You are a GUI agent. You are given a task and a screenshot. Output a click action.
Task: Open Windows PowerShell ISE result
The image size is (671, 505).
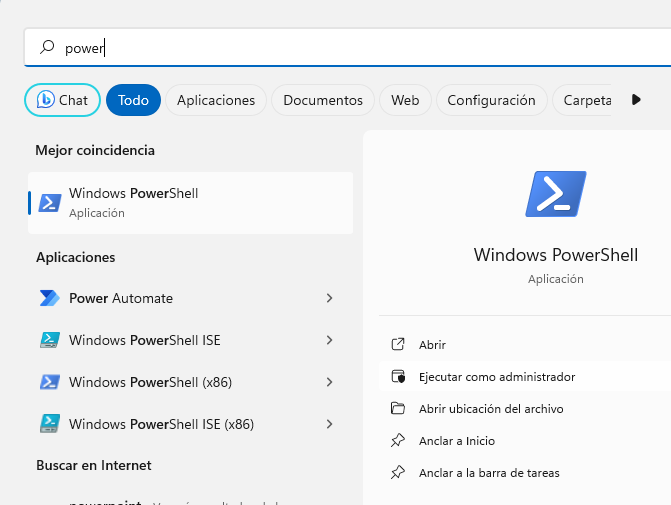point(145,340)
